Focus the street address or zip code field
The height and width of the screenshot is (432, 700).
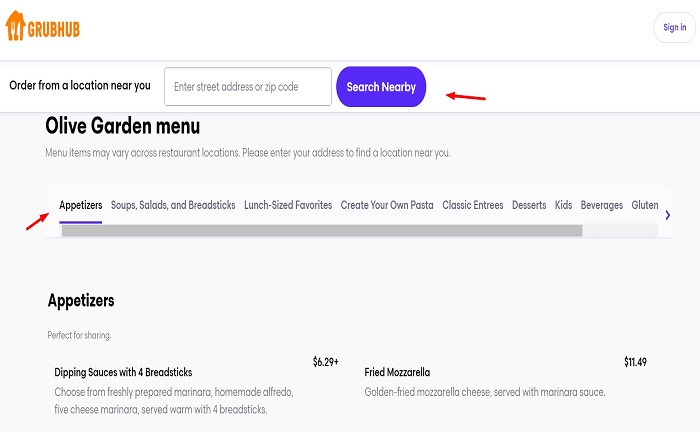click(248, 87)
